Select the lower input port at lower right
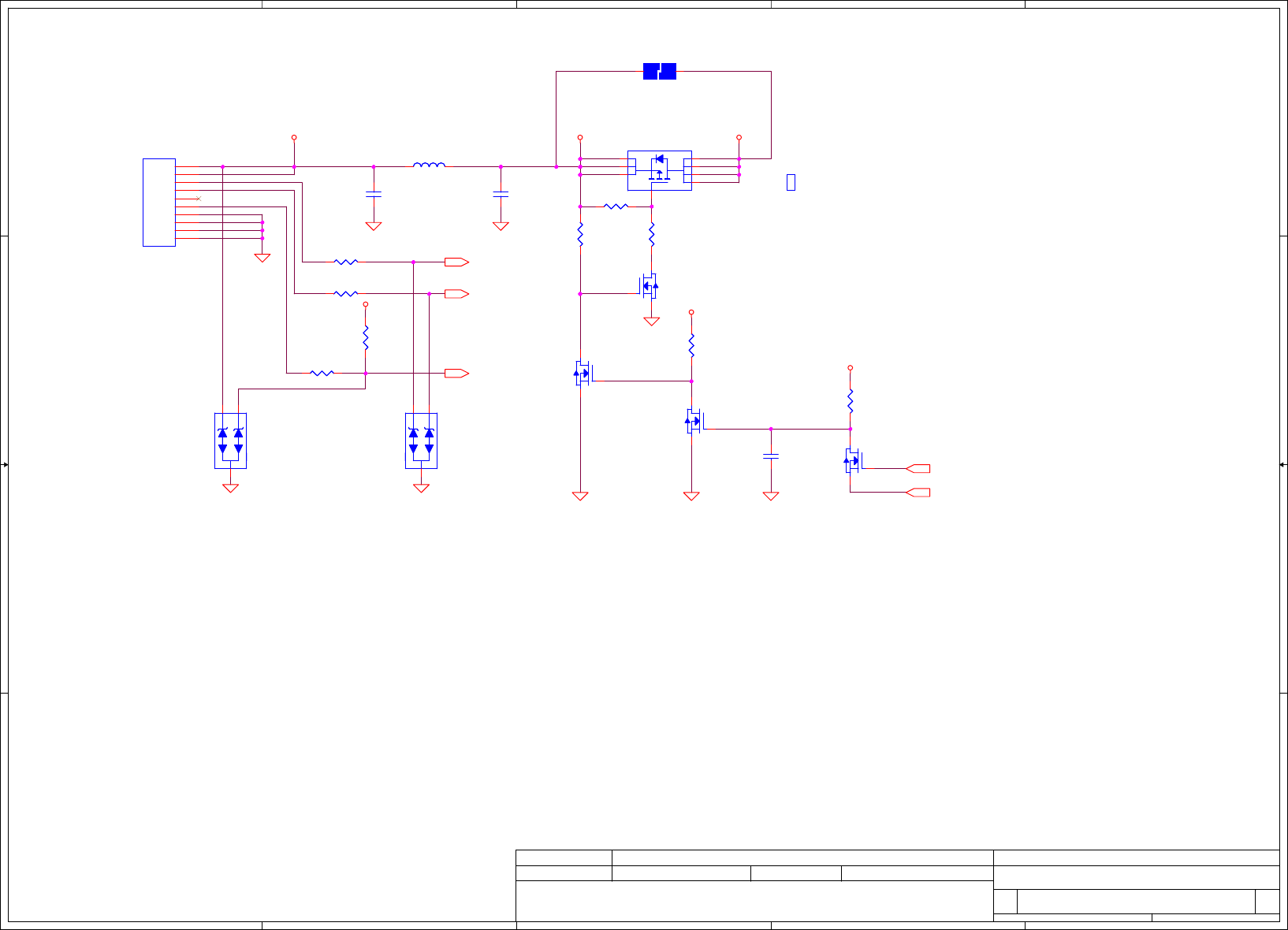Viewport: 1288px width, 930px height. [x=918, y=493]
